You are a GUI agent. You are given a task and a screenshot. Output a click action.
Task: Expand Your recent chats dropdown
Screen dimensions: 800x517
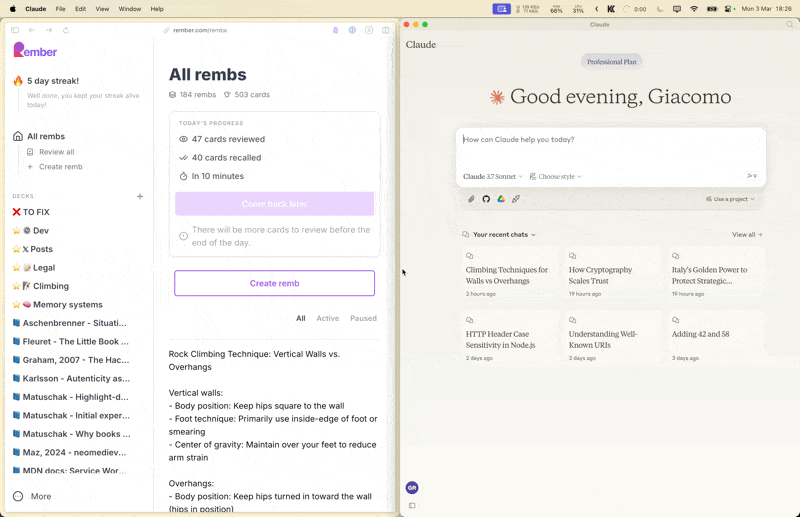(499, 235)
